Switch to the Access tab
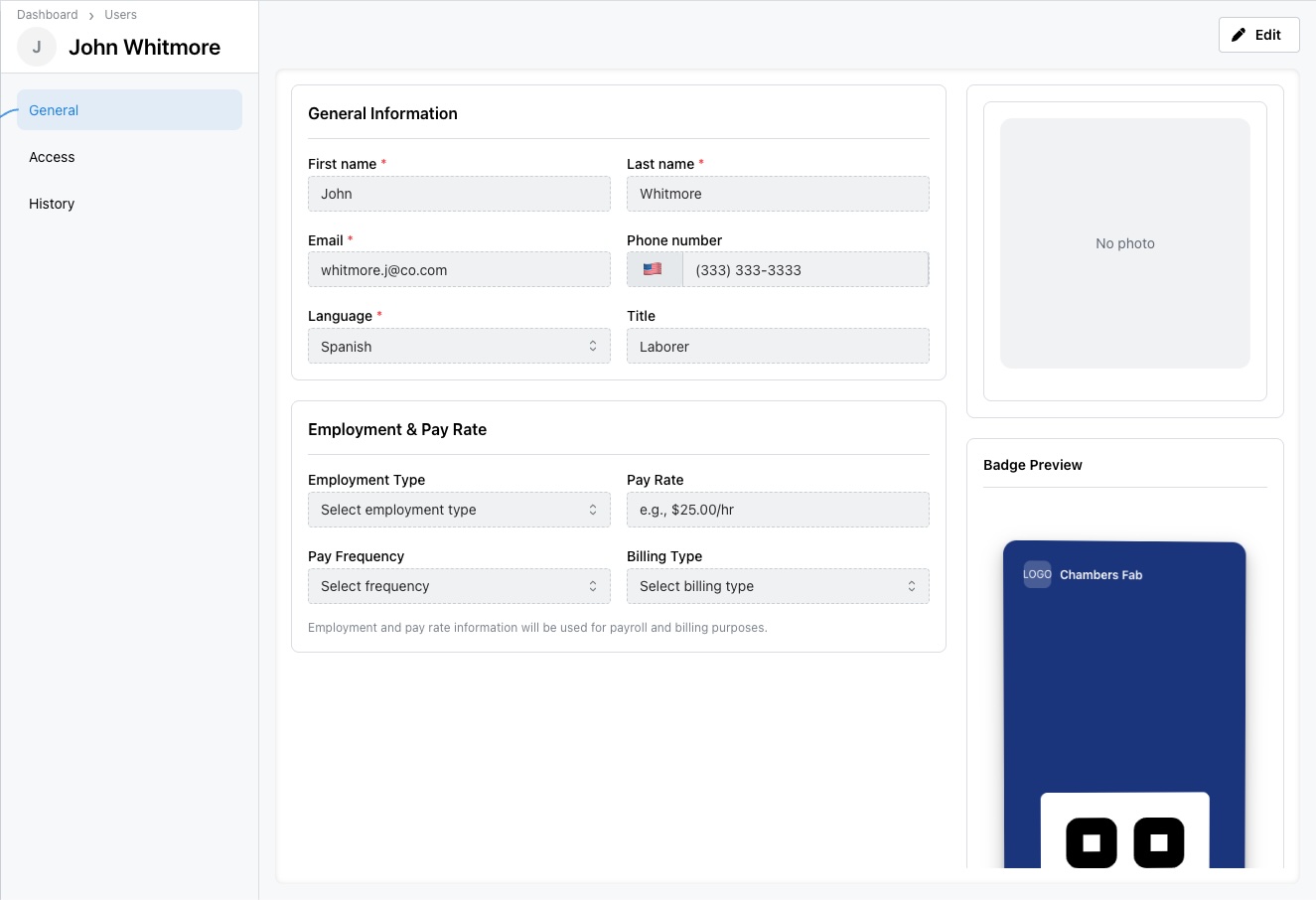Screen dimensions: 1316x900 [x=52, y=157]
